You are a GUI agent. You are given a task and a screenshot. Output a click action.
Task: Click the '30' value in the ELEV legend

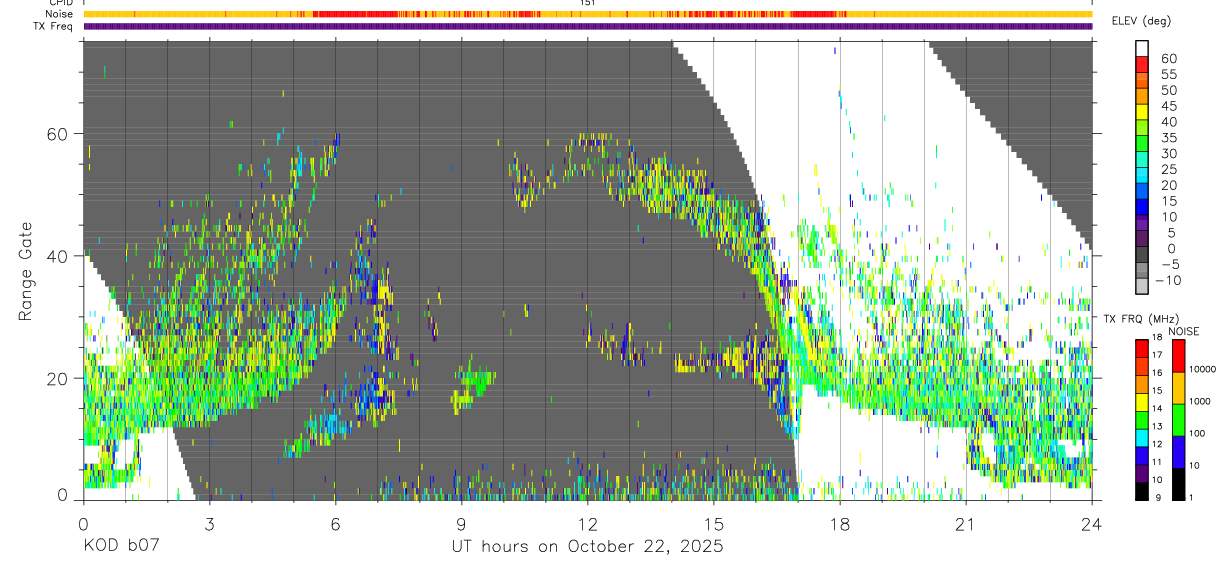click(1169, 153)
